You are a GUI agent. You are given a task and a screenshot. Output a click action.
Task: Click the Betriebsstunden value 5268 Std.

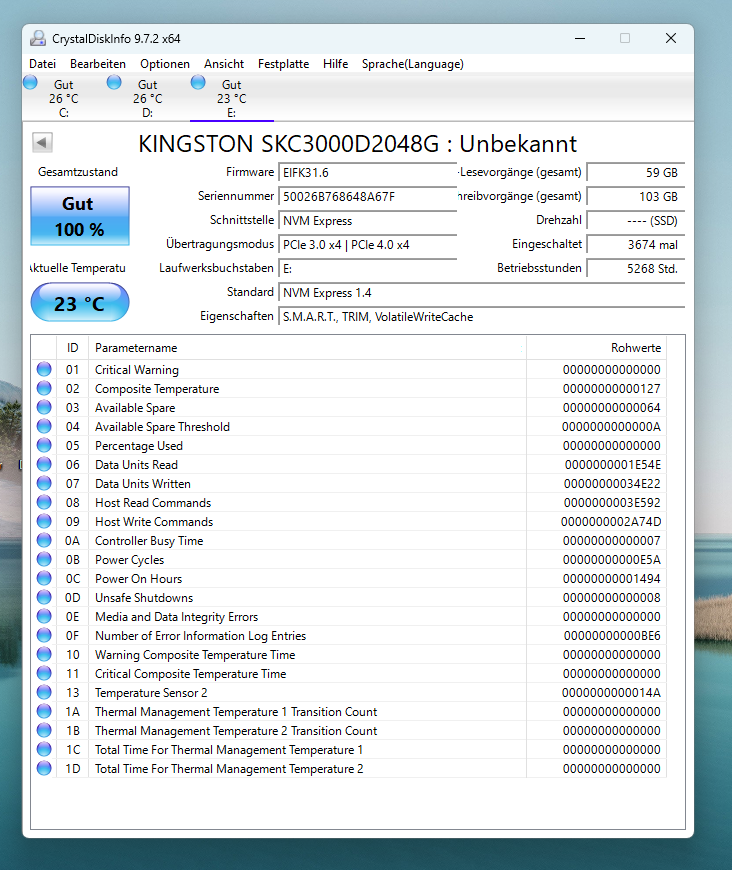click(x=635, y=269)
